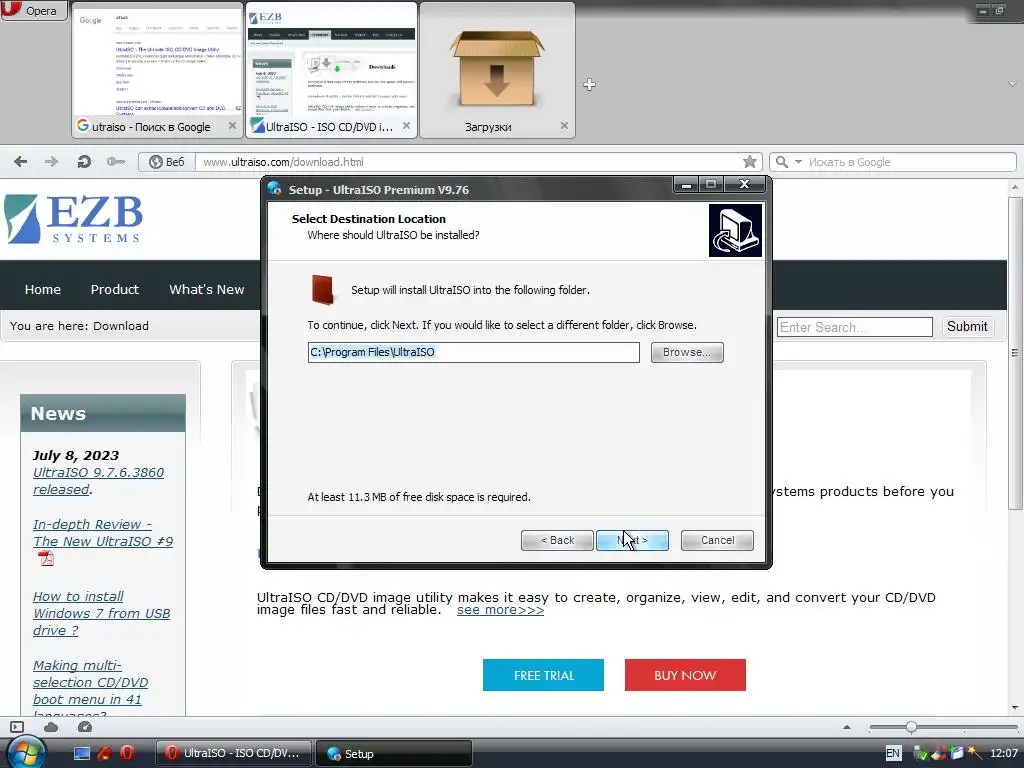Viewport: 1024px width, 768px height.
Task: Click the red flame quick launch icon
Action: 104,753
